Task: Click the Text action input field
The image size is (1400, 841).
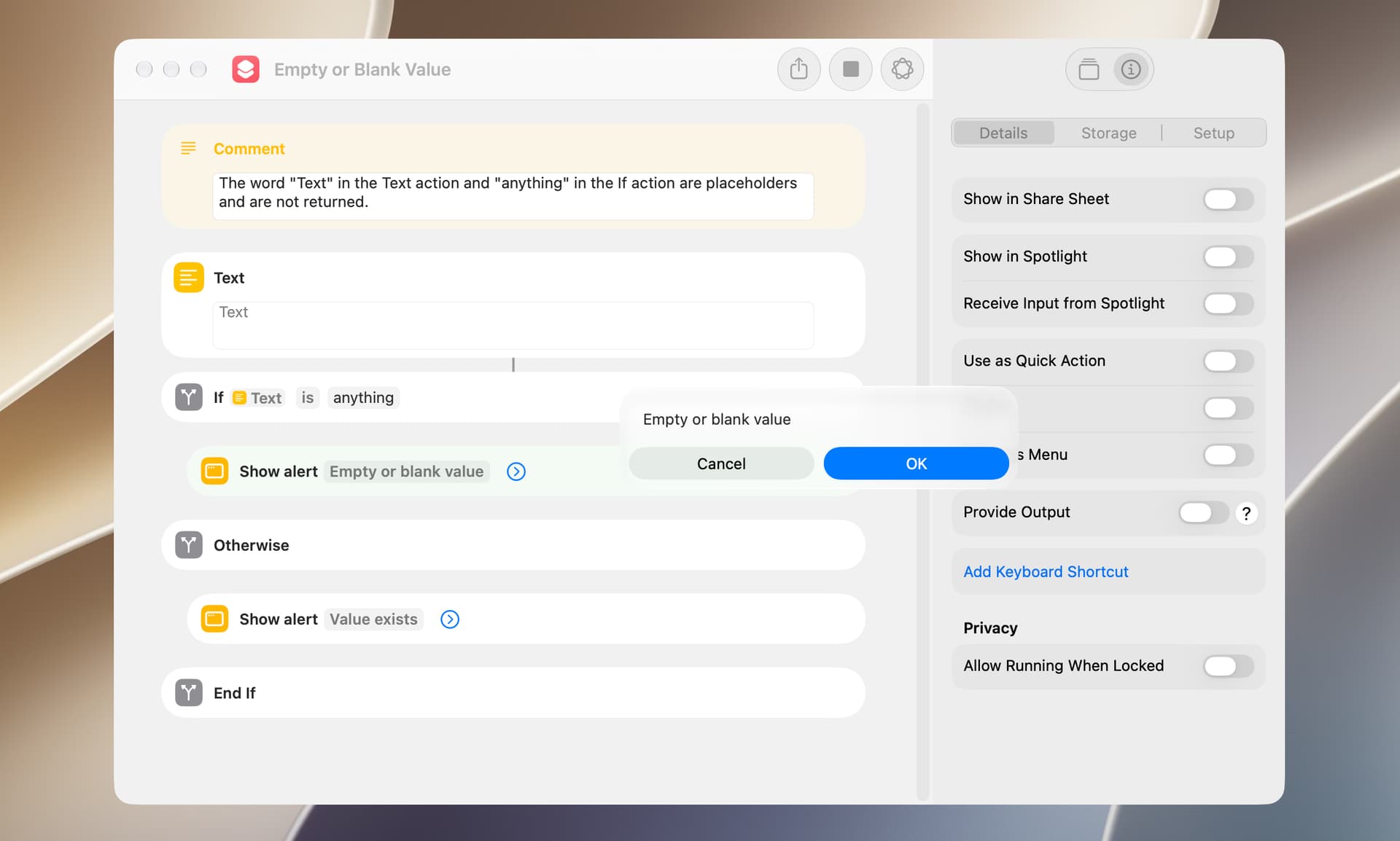Action: coord(513,325)
